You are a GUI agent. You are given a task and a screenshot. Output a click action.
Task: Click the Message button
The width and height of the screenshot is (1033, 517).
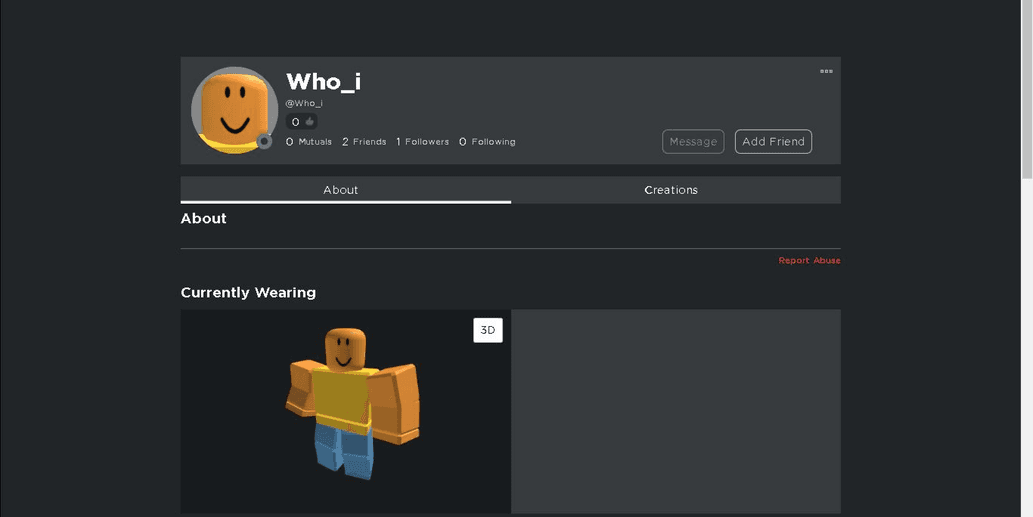coord(693,142)
